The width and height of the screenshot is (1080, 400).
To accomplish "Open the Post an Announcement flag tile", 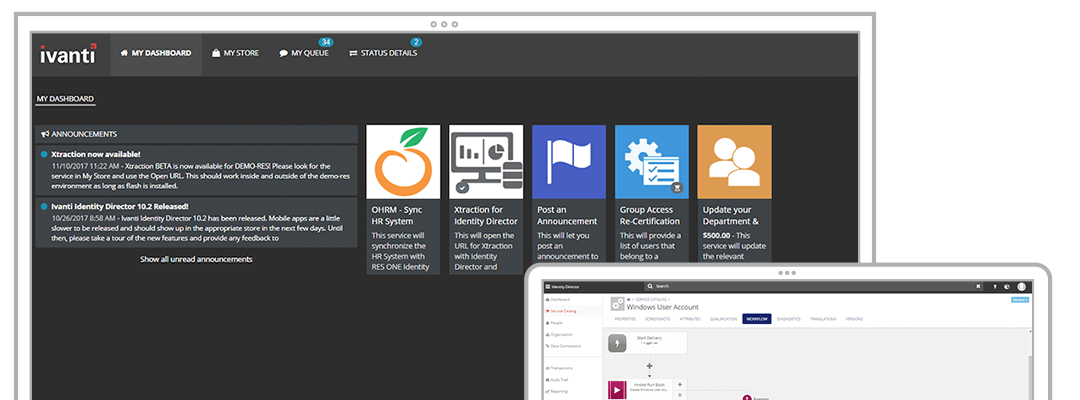I will click(569, 162).
